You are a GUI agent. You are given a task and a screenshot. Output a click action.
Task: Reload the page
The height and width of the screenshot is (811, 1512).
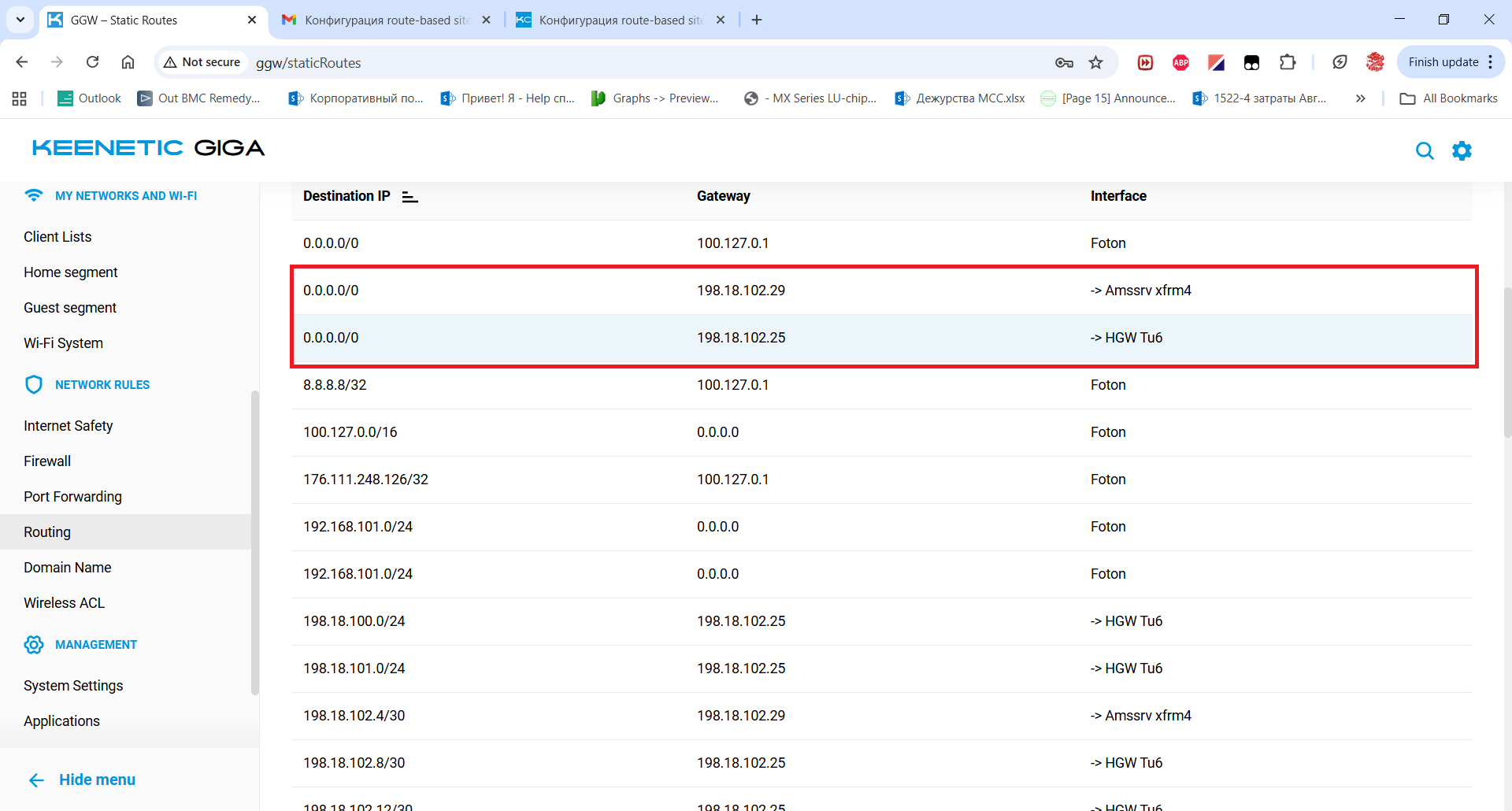[92, 62]
